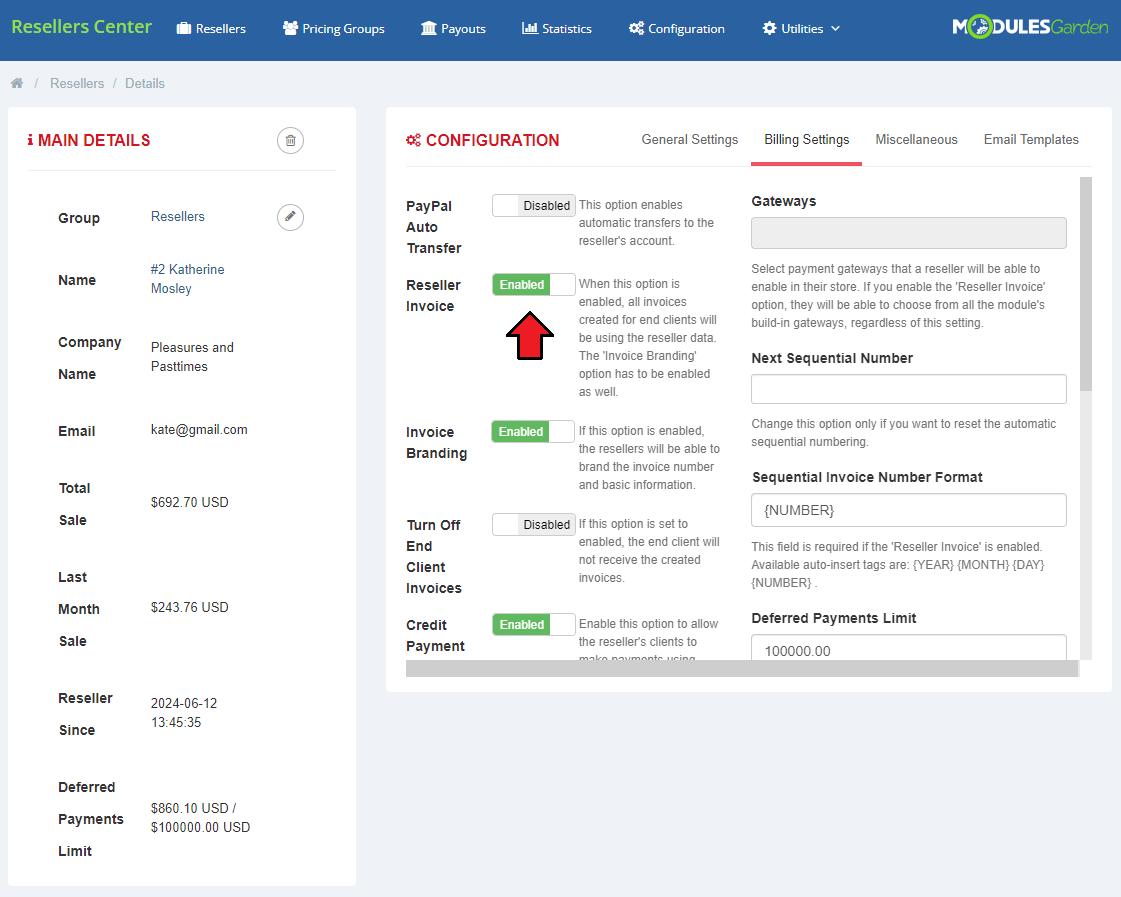Click the Payouts bank icon
The width and height of the screenshot is (1121, 897).
(x=429, y=29)
